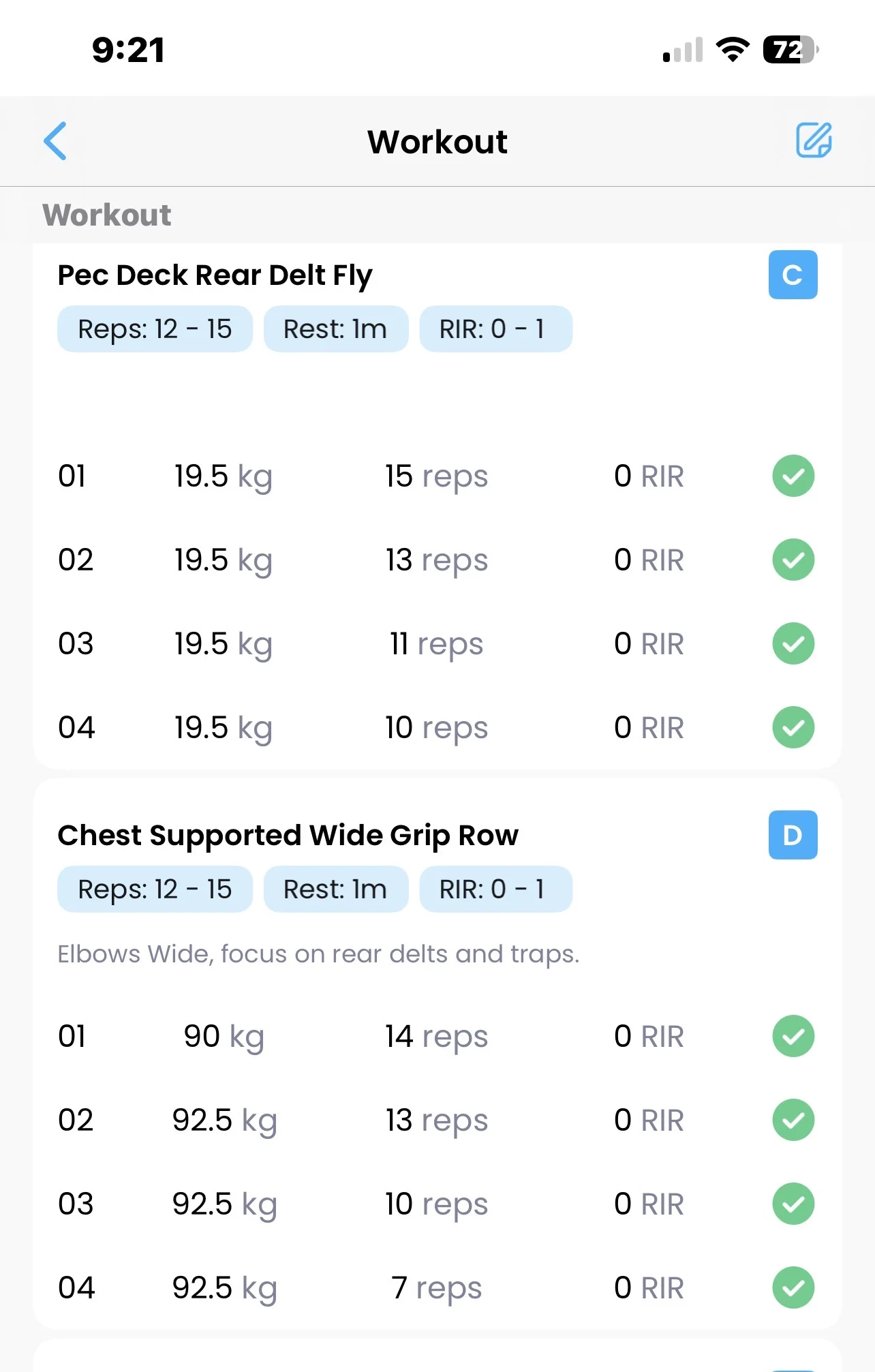
Task: Toggle Pec Deck set 04 green checkmark
Action: (793, 727)
